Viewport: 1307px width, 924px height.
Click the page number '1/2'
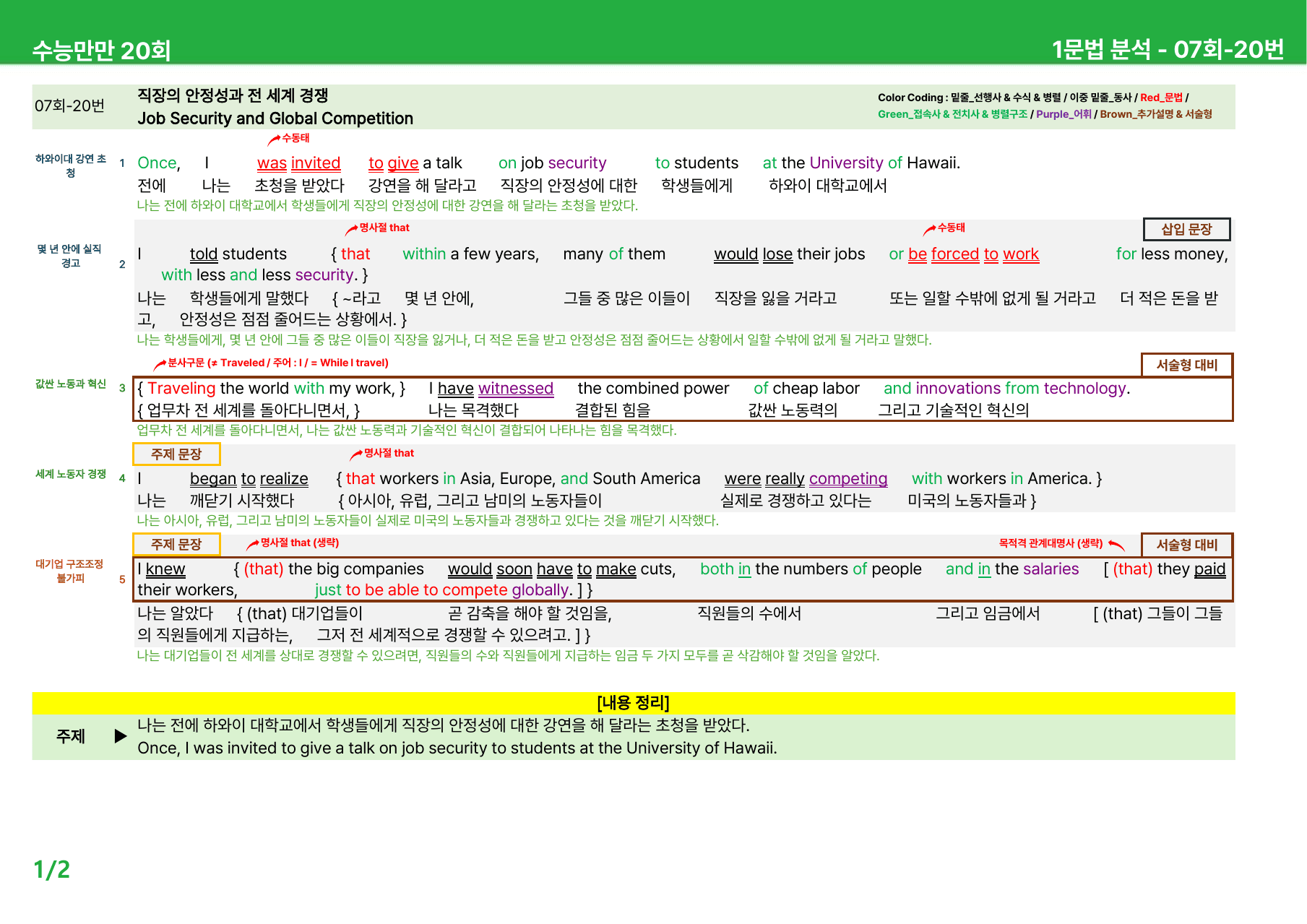(52, 870)
